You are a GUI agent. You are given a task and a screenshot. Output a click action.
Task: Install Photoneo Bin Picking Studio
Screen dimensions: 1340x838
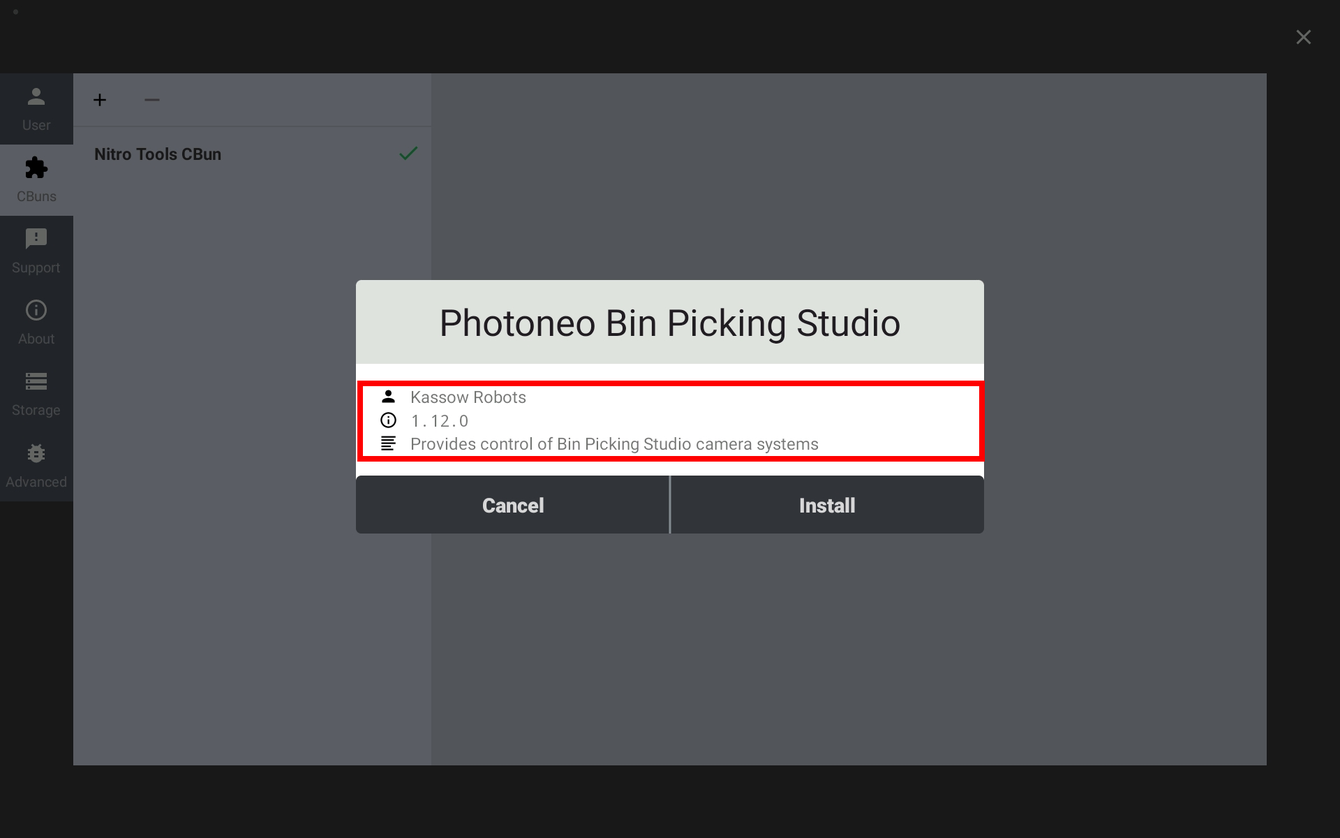point(827,505)
